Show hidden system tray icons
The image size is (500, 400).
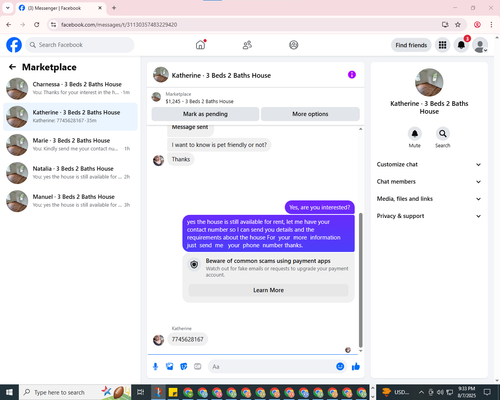pos(421,392)
